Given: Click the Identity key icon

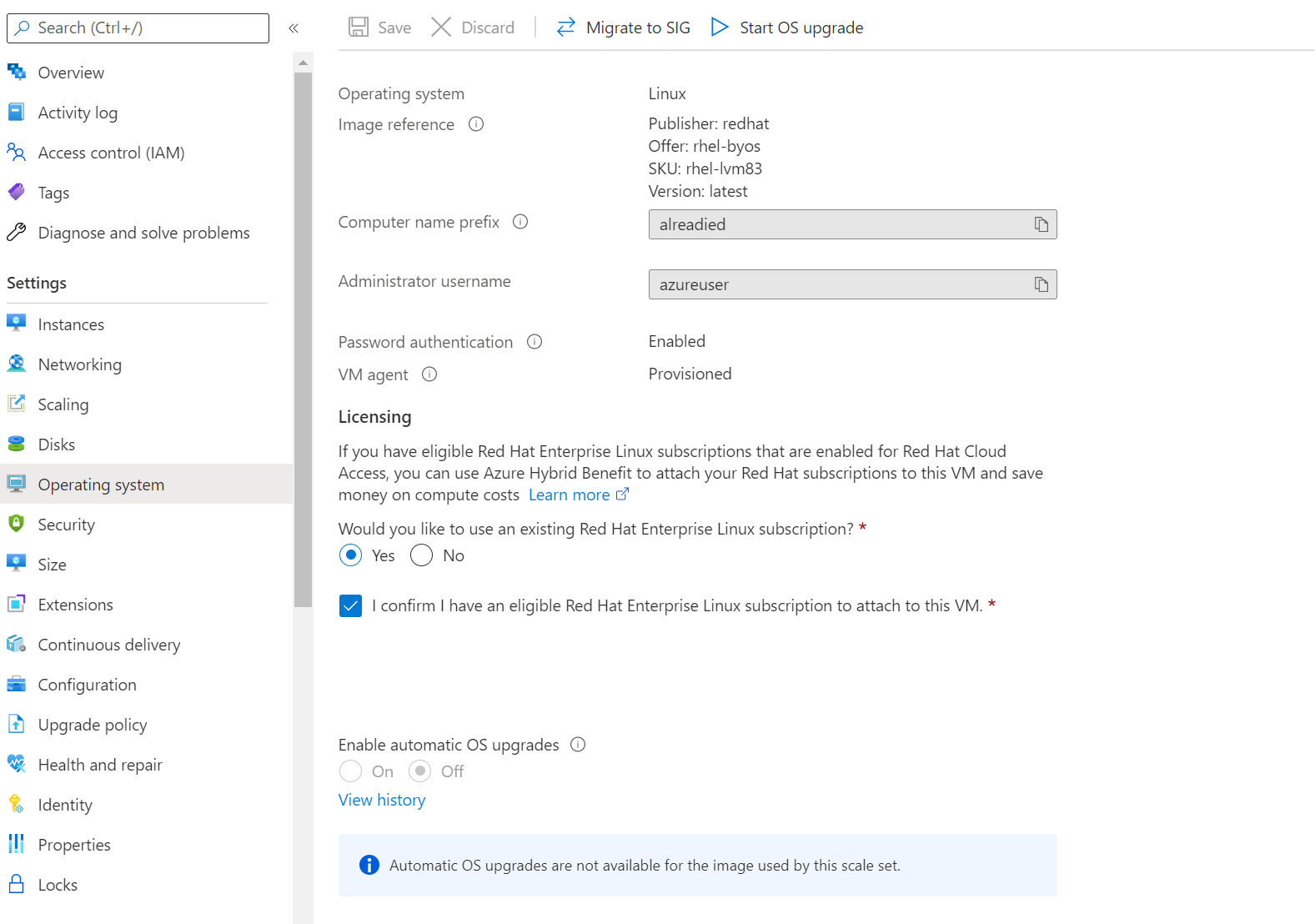Looking at the screenshot, I should (x=17, y=805).
